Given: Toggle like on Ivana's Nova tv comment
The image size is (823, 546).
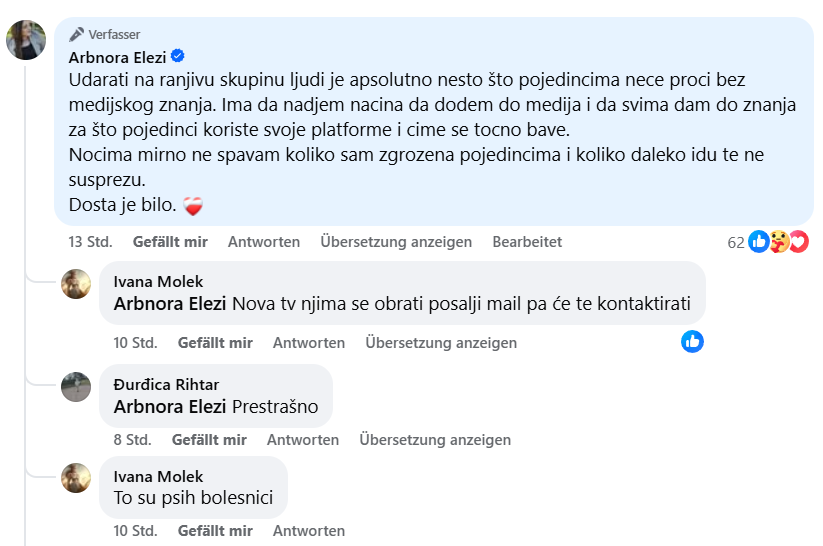Looking at the screenshot, I should pos(215,343).
